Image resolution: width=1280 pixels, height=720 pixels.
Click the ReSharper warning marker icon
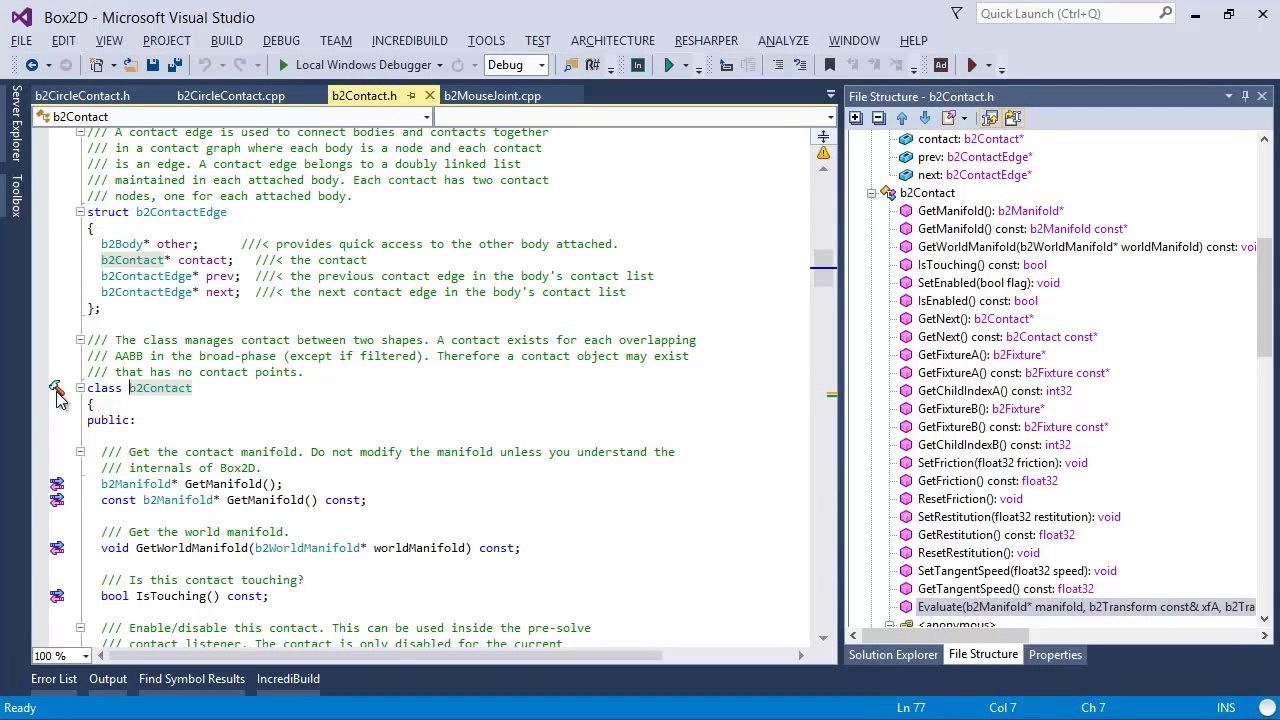(823, 153)
